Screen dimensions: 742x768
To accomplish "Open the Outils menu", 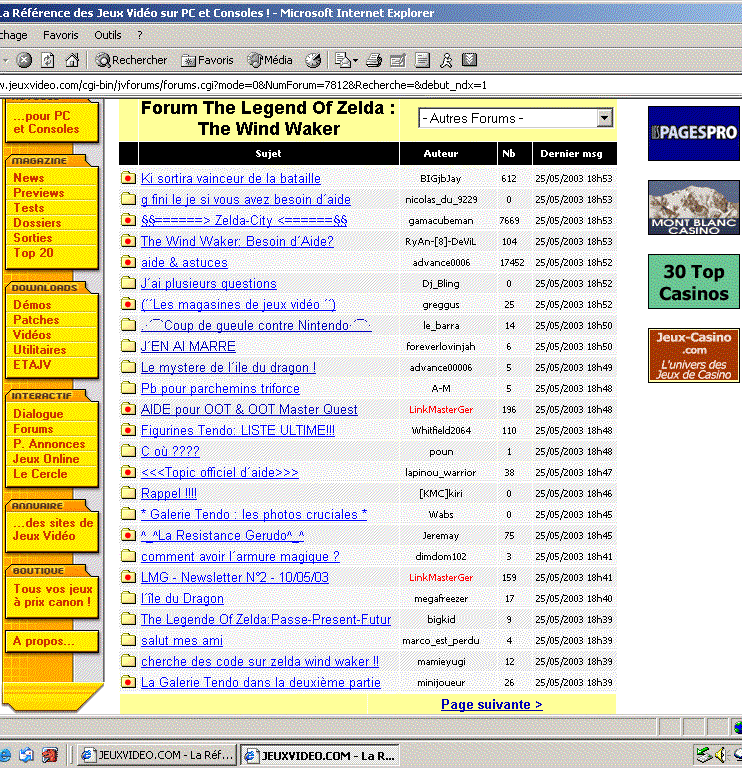I will click(108, 35).
